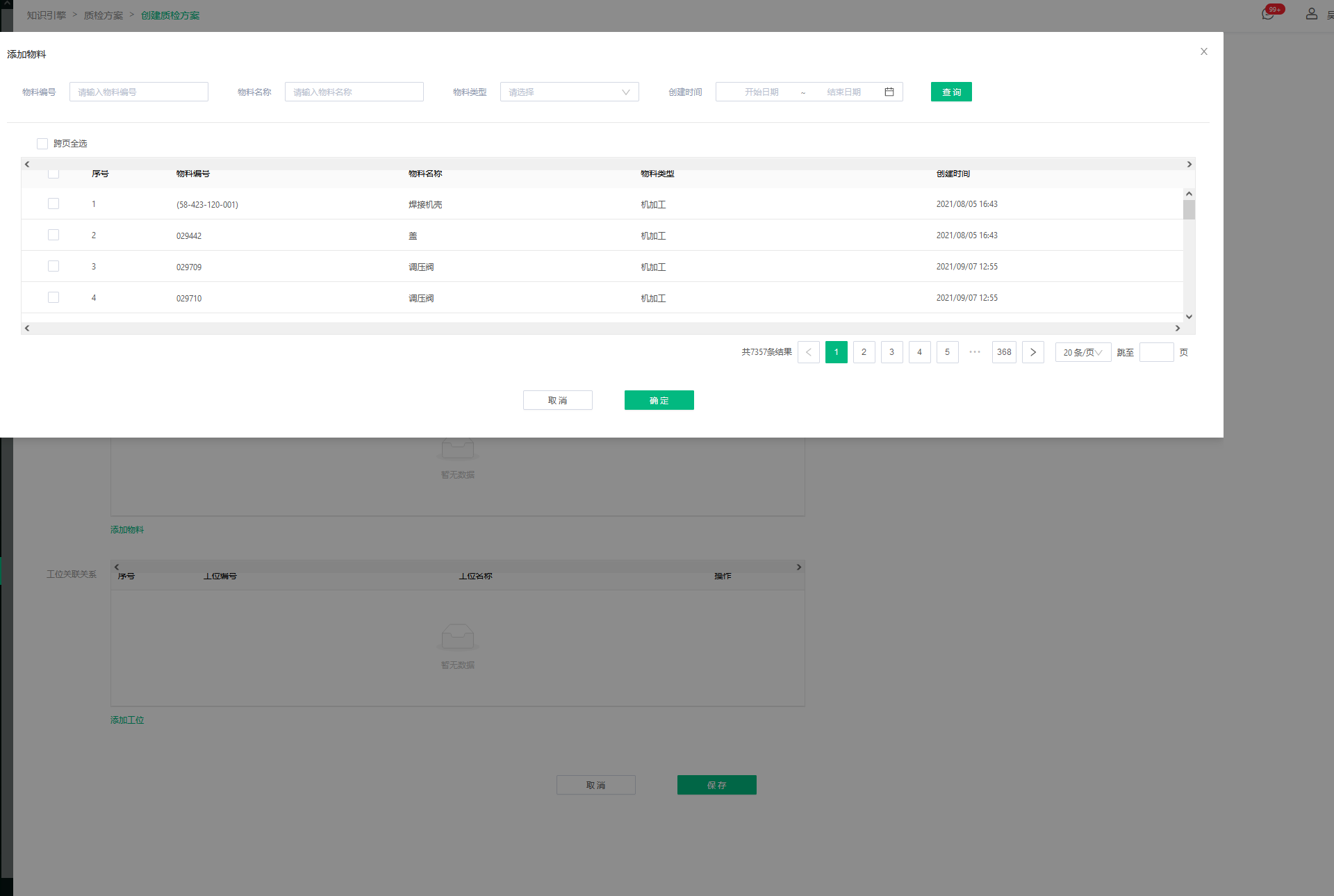Toggle the header select-all checkbox
This screenshot has width=1334, height=896.
[x=53, y=174]
